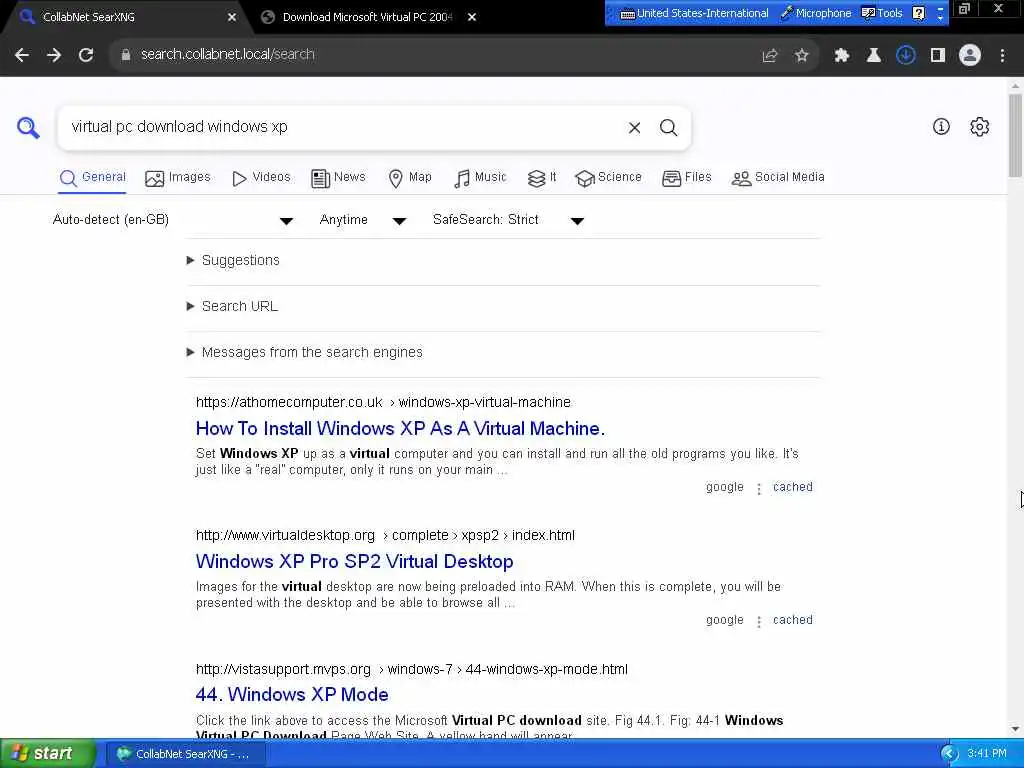1024x768 pixels.
Task: Select the General search category tab
Action: [93, 178]
